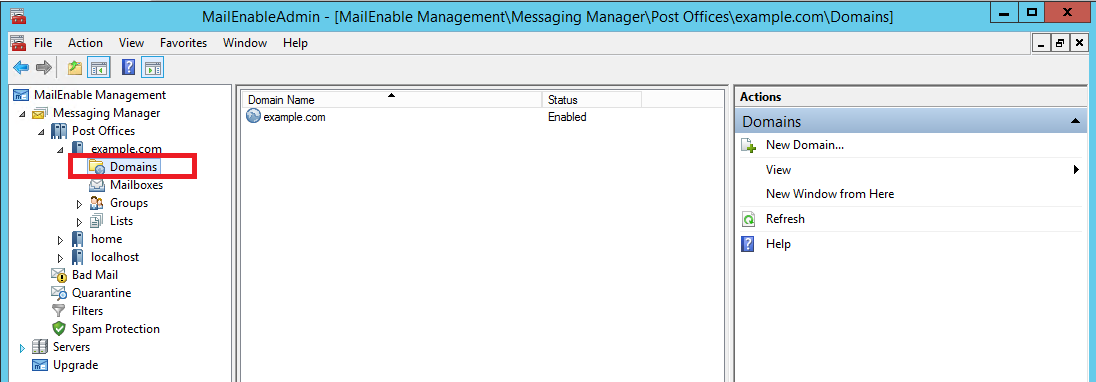Open the Favorites menu
This screenshot has height=382, width=1096.
[183, 43]
